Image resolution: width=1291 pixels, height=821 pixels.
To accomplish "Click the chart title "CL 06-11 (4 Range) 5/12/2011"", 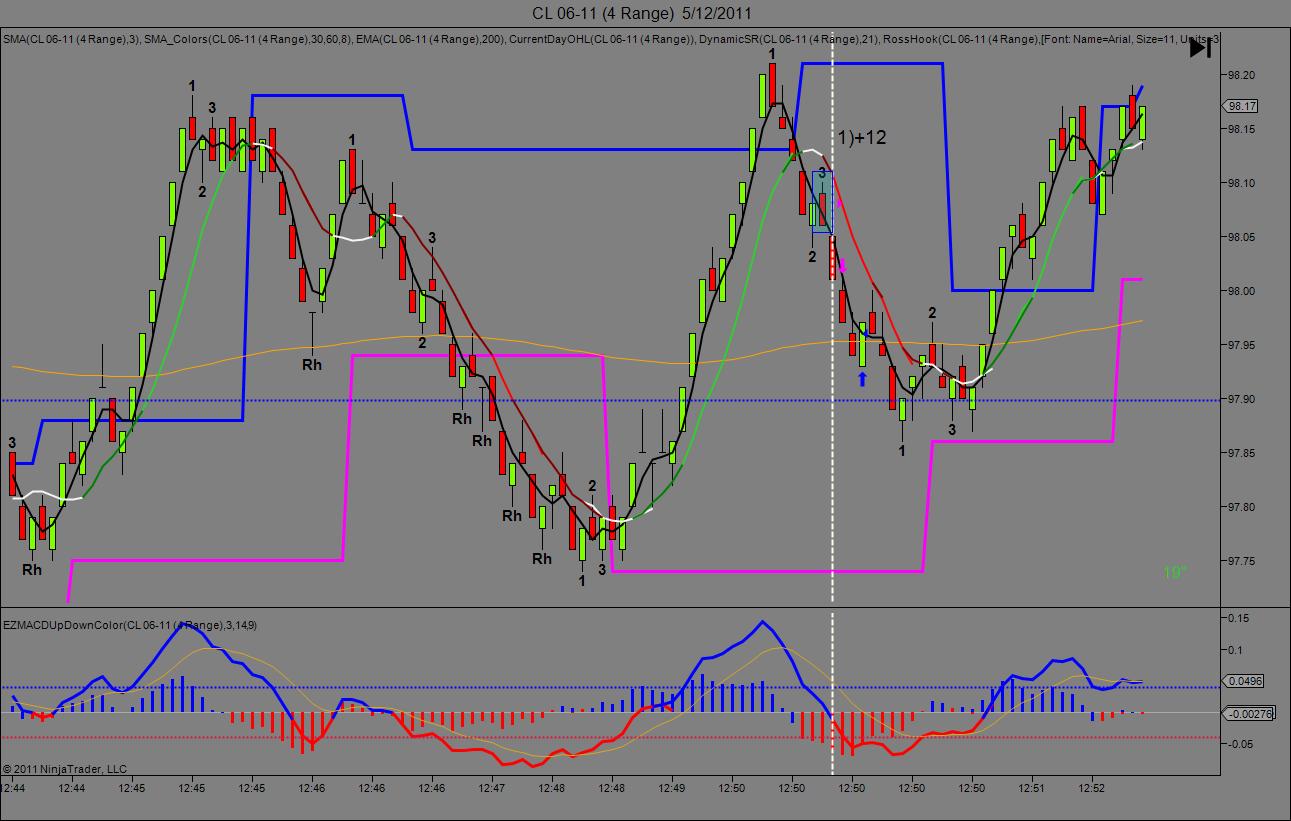I will (x=642, y=13).
